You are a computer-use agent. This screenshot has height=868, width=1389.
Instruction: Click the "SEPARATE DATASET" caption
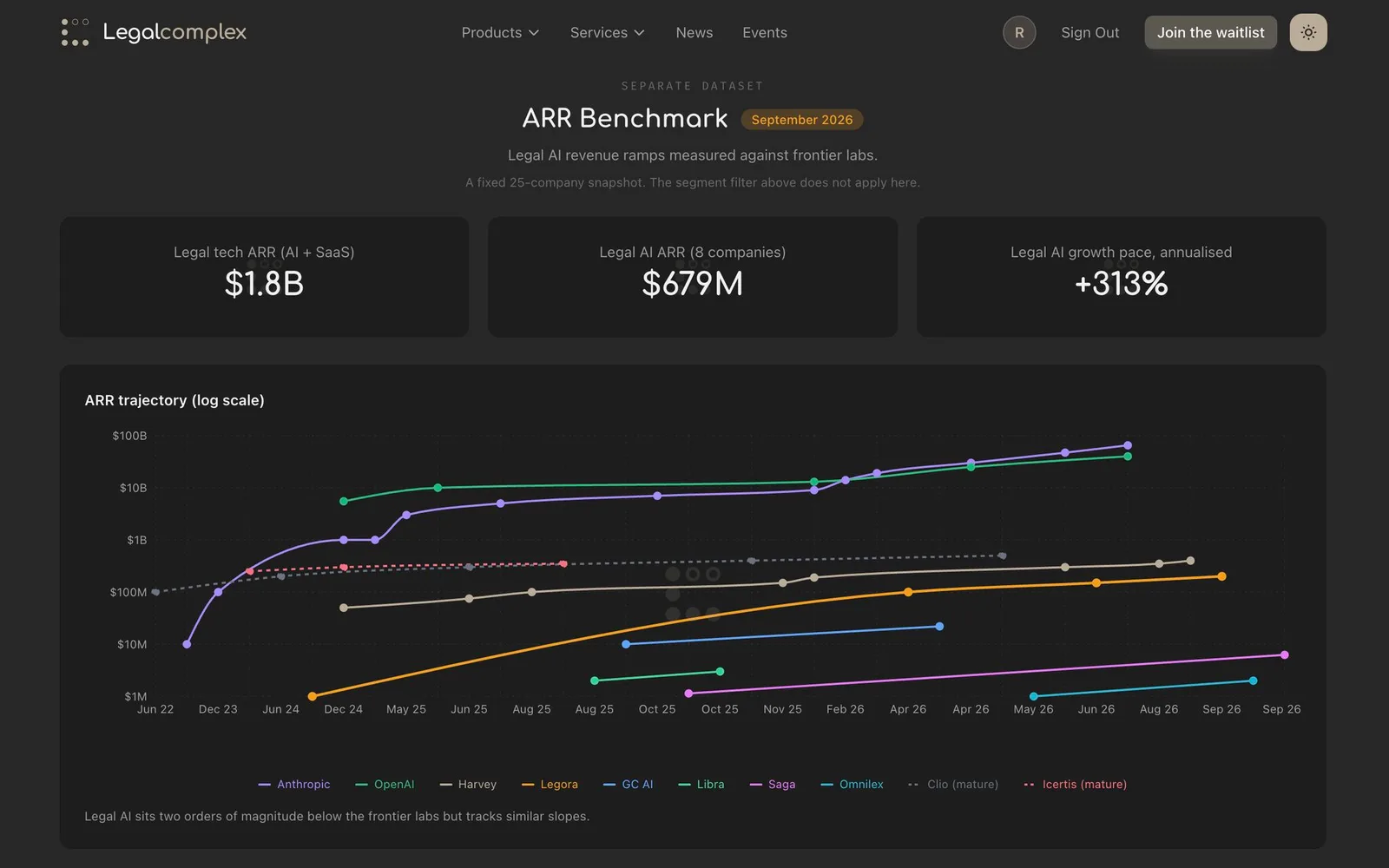(x=693, y=86)
